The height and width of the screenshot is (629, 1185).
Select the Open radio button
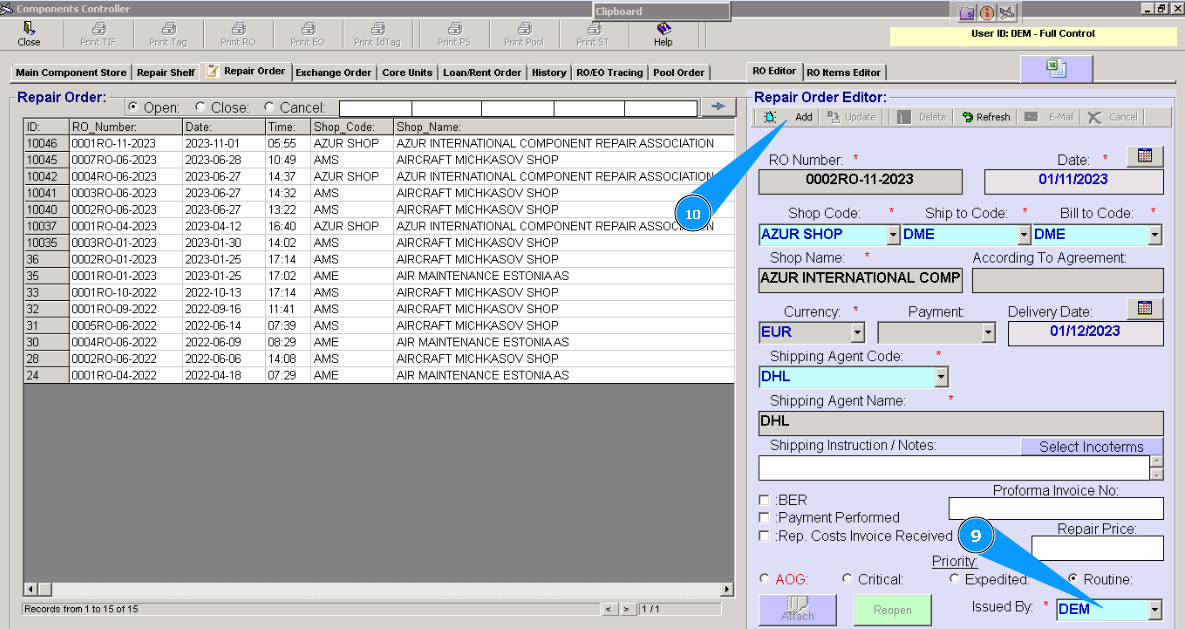pyautogui.click(x=133, y=107)
